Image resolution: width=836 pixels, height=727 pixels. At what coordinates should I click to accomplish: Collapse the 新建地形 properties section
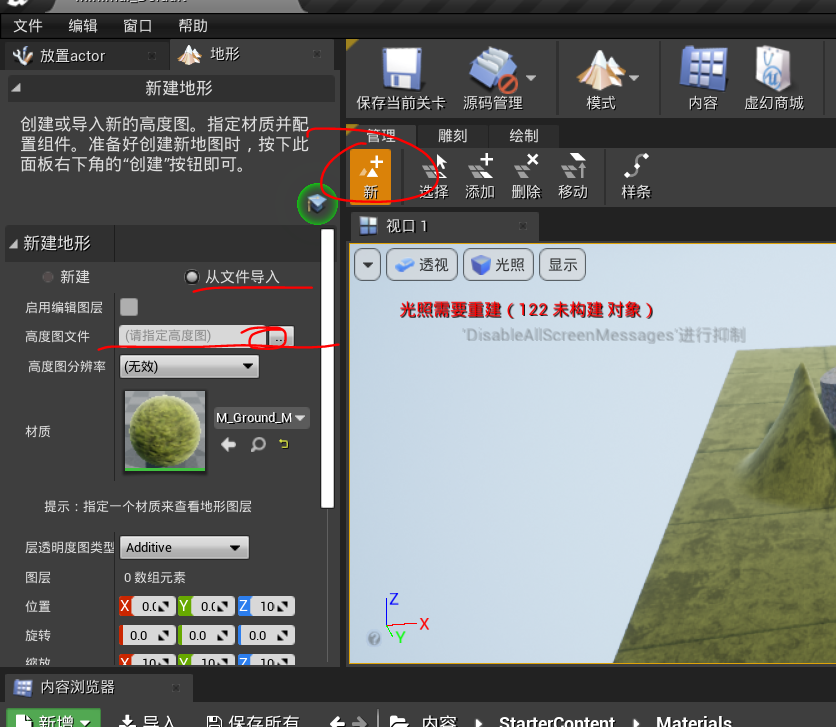[14, 244]
